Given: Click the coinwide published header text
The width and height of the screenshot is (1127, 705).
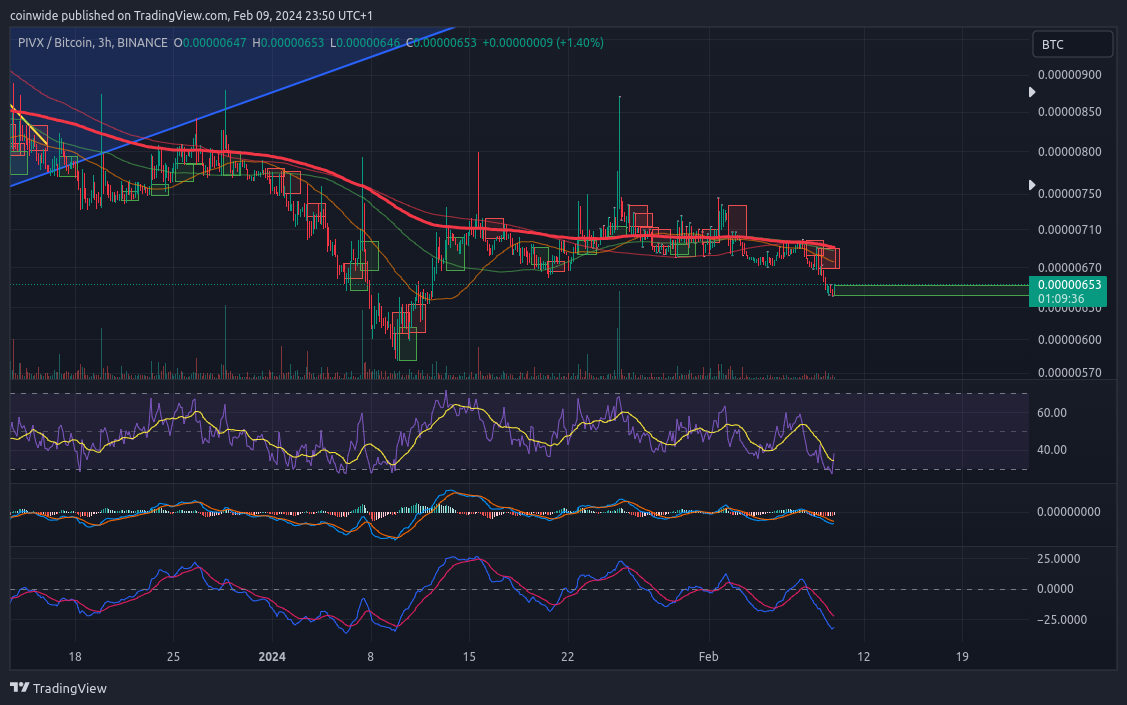Looking at the screenshot, I should [x=191, y=15].
